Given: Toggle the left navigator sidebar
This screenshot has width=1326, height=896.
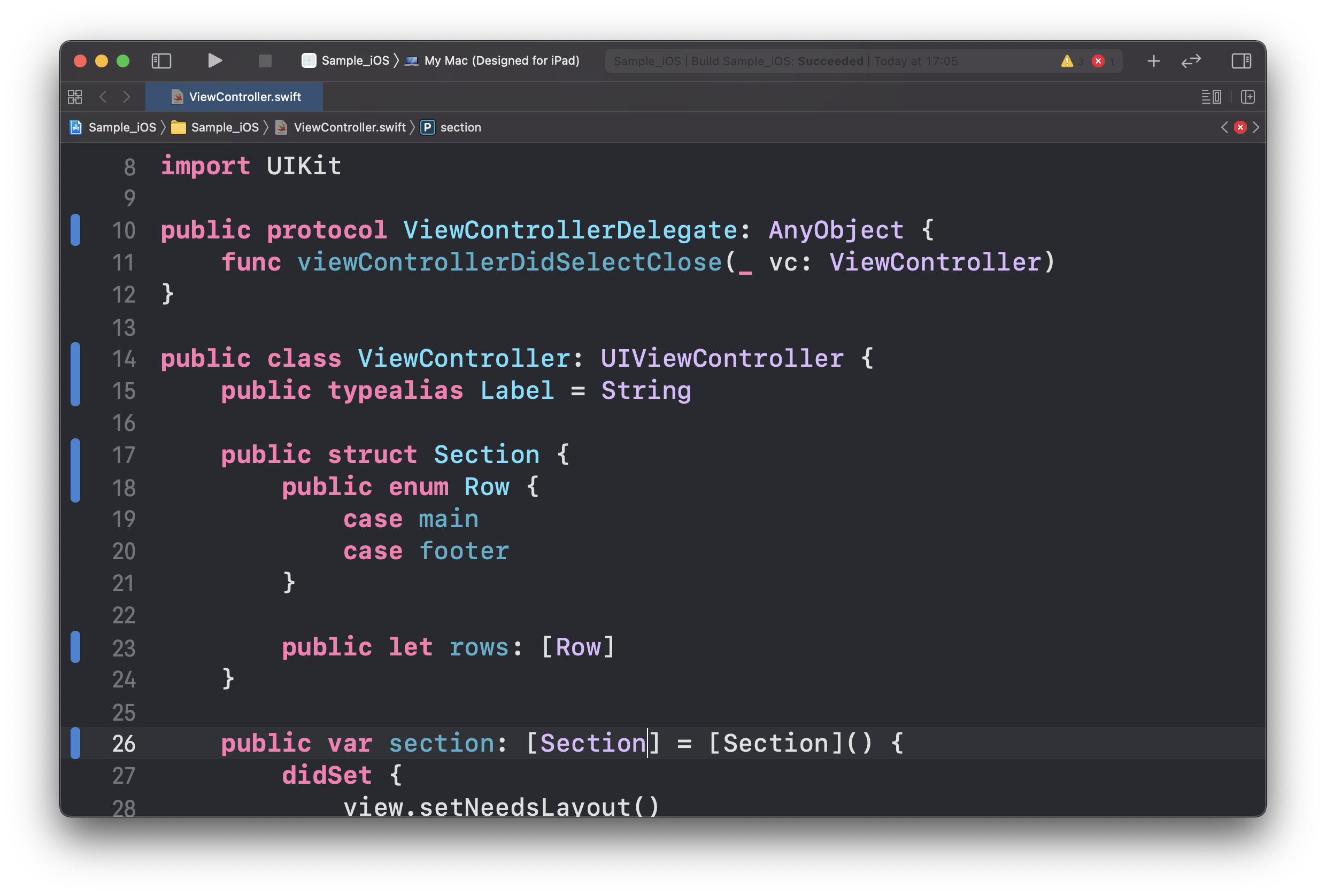Looking at the screenshot, I should [x=161, y=60].
